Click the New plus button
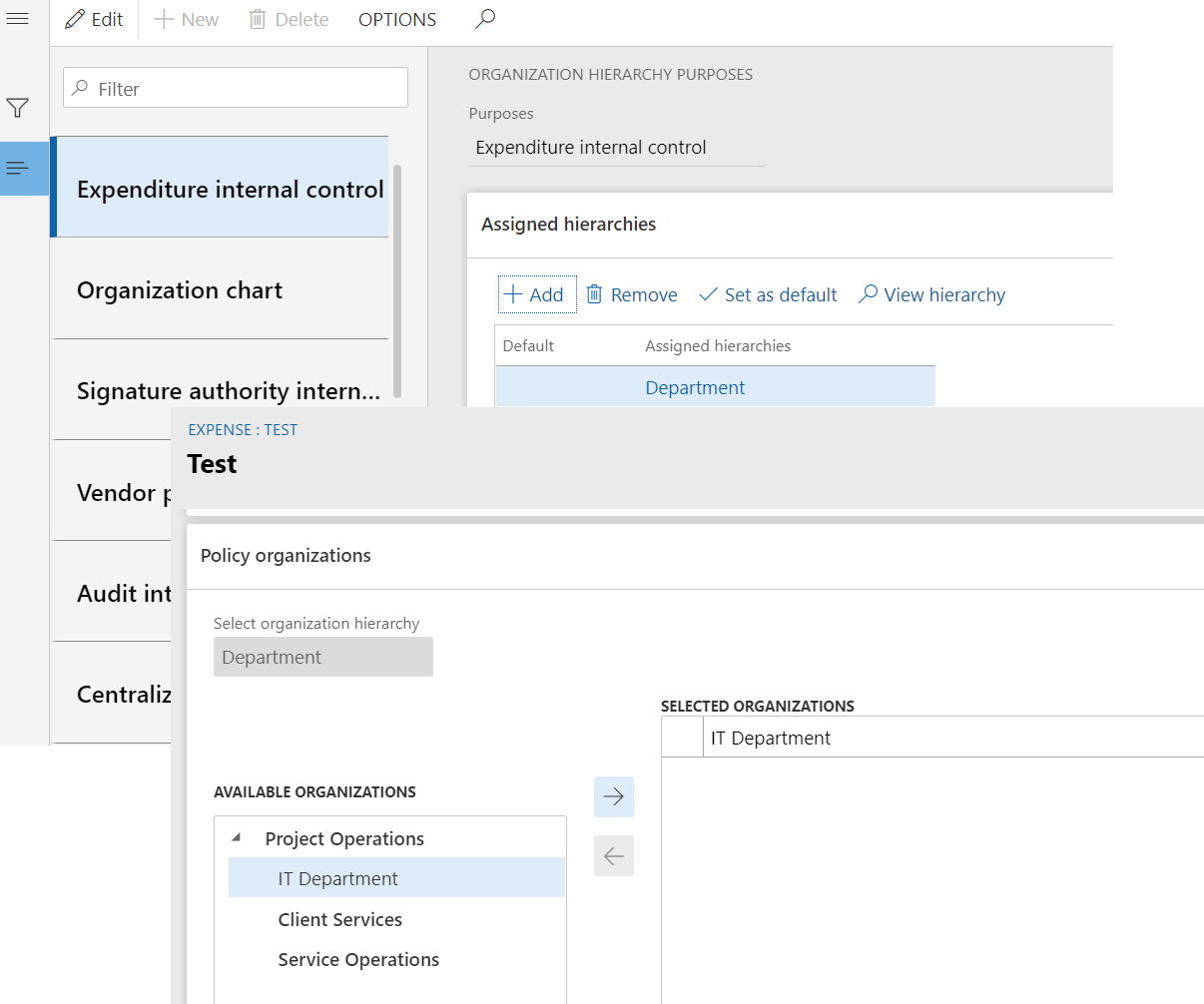The width and height of the screenshot is (1204, 1004). click(187, 19)
